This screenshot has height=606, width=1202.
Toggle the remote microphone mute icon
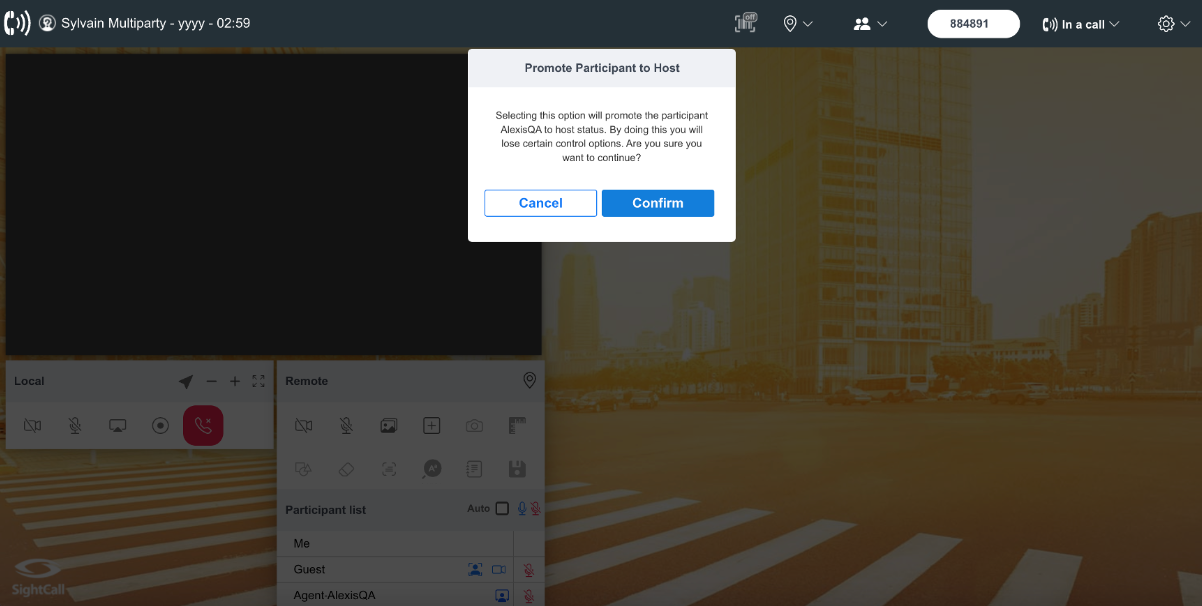[x=346, y=426]
